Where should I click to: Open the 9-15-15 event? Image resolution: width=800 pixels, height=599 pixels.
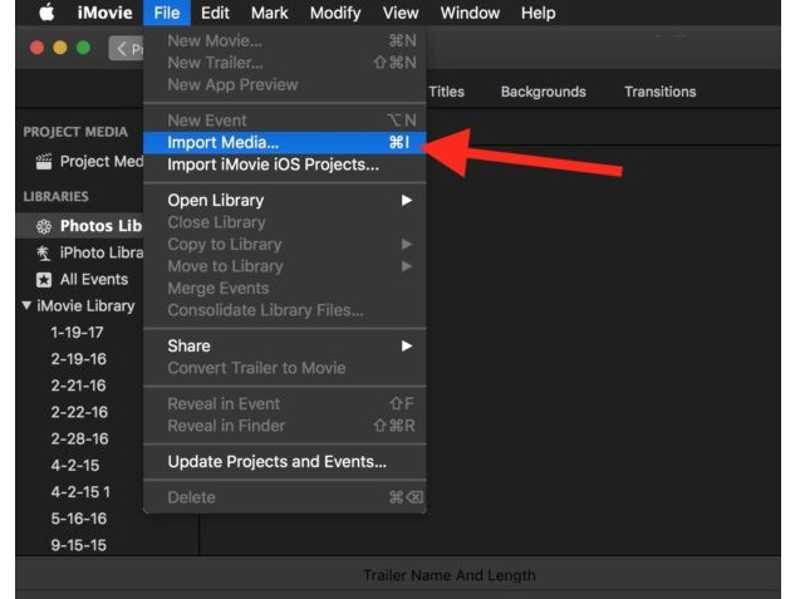click(79, 545)
